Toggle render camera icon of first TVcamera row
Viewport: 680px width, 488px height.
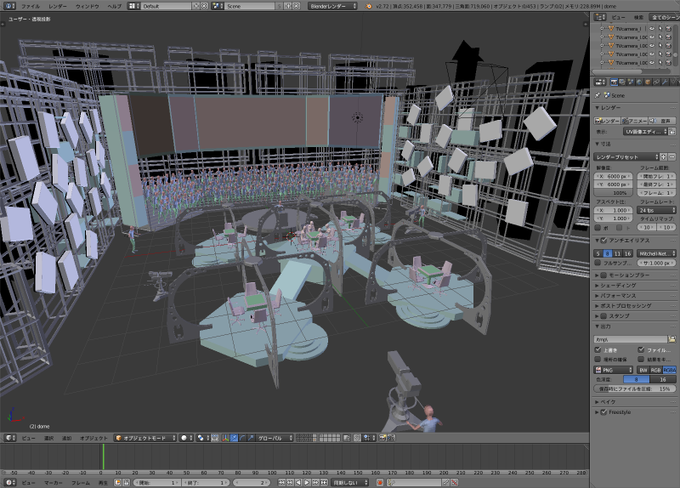[669, 29]
